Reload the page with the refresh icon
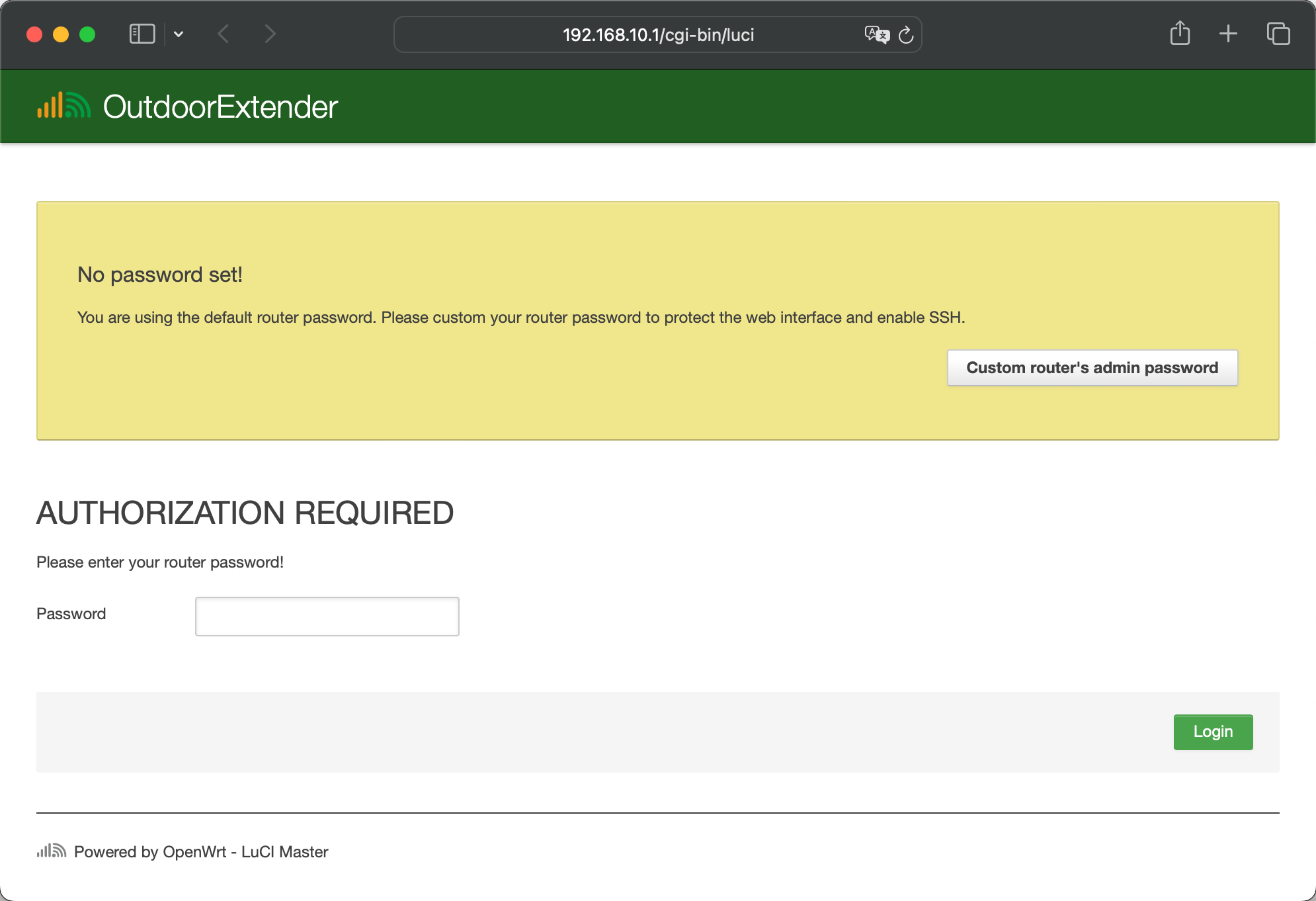This screenshot has width=1316, height=901. click(x=906, y=34)
